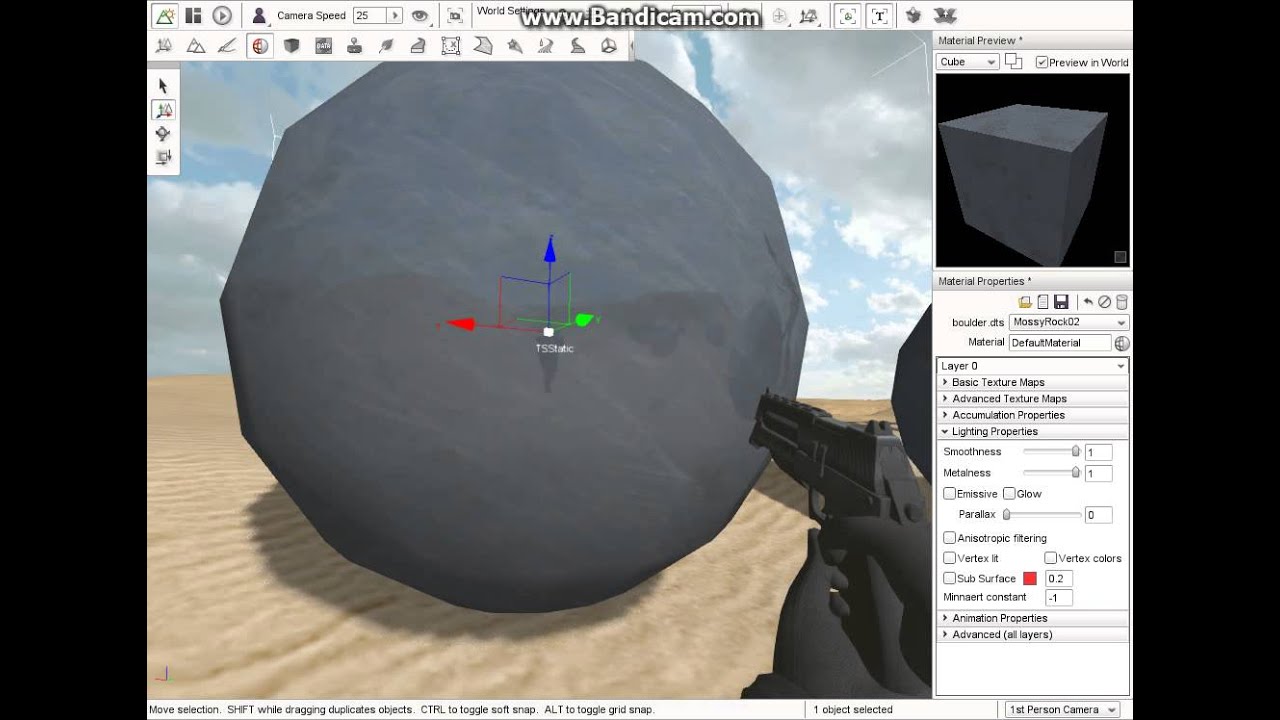Select the Terrain Painter brush icon
Screen dimensions: 1280x720
228,45
